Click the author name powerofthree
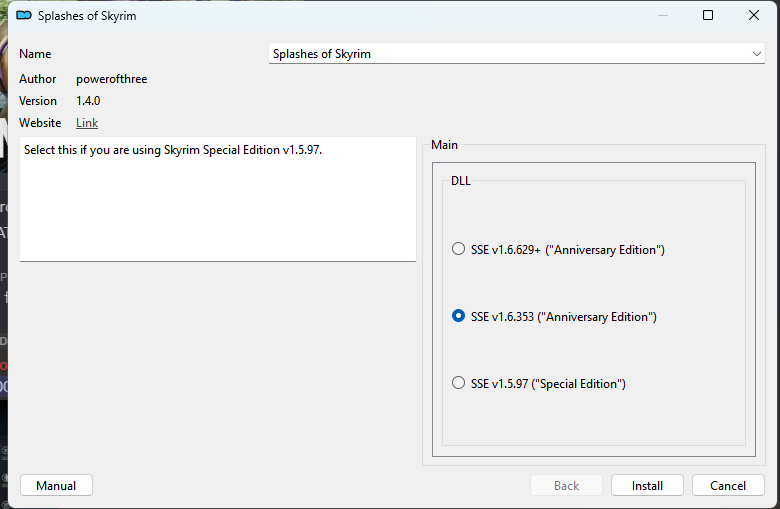This screenshot has width=780, height=509. [x=111, y=79]
